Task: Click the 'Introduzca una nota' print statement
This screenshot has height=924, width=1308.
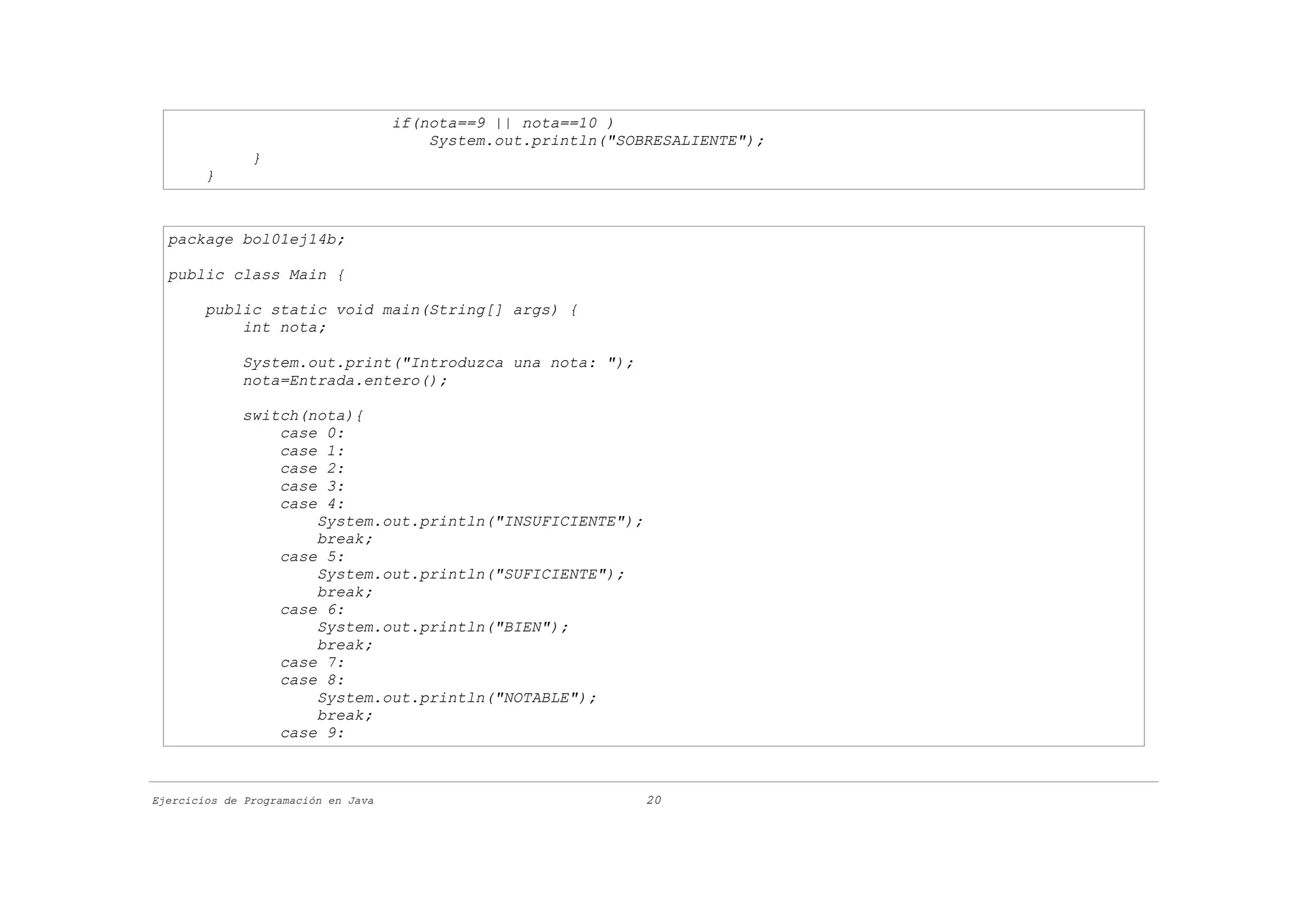Action: pos(438,363)
